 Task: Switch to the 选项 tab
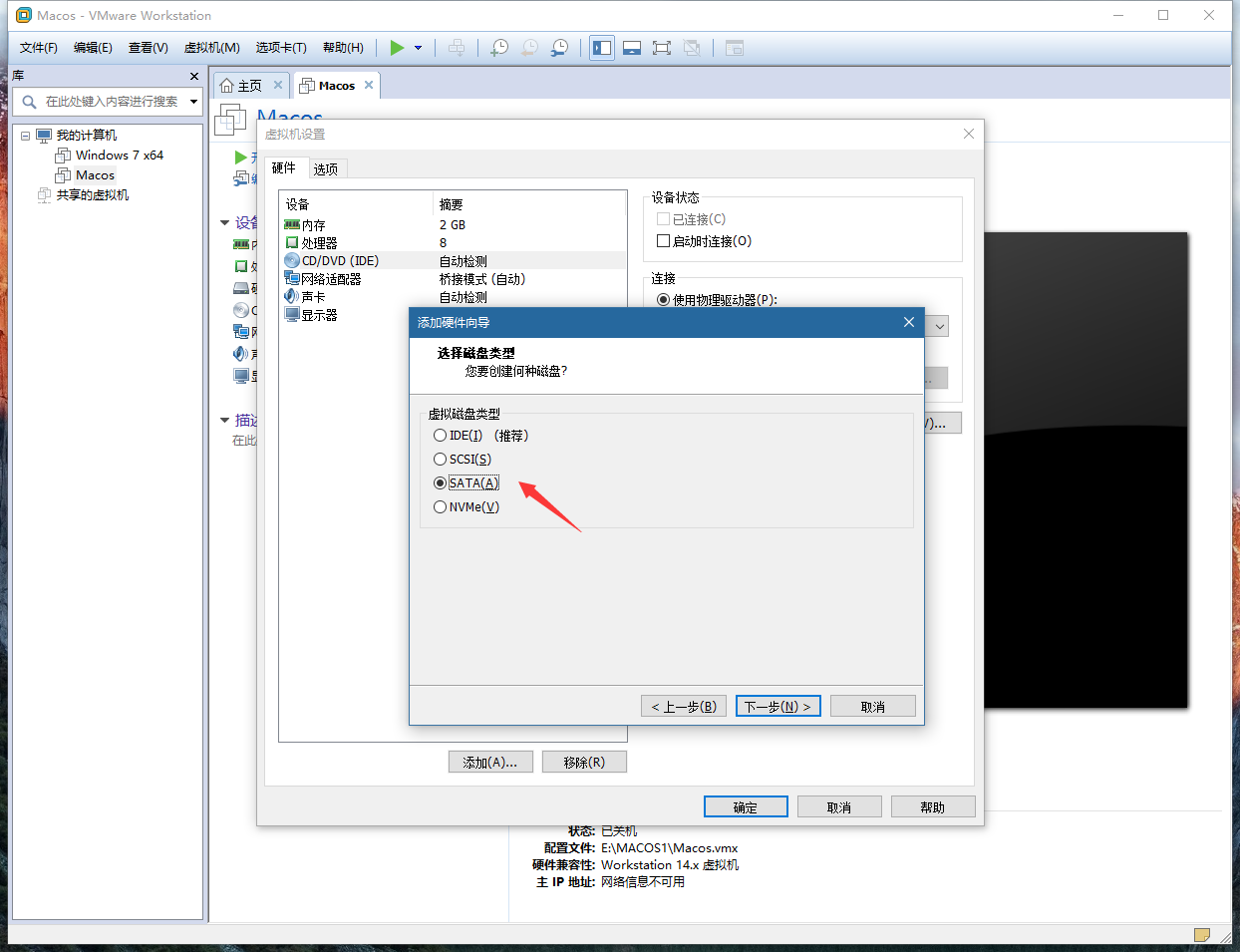(325, 167)
